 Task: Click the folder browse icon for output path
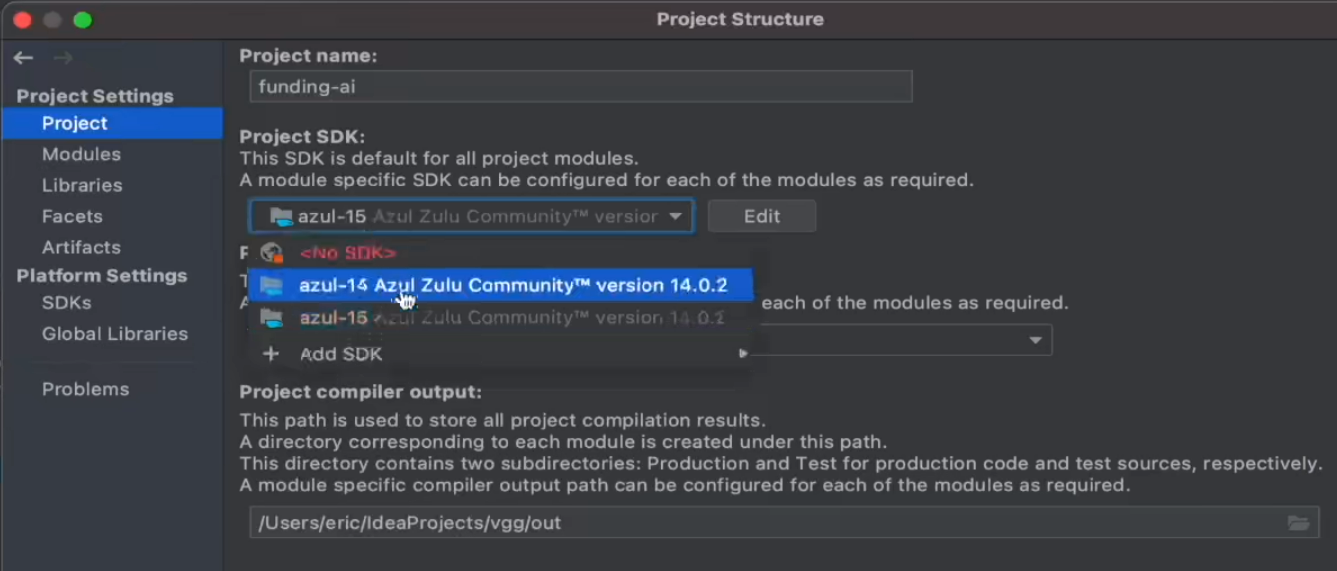(x=1298, y=523)
